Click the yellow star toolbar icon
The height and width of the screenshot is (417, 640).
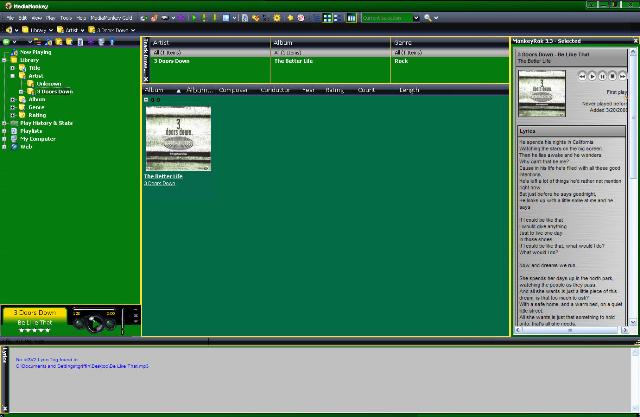point(290,18)
